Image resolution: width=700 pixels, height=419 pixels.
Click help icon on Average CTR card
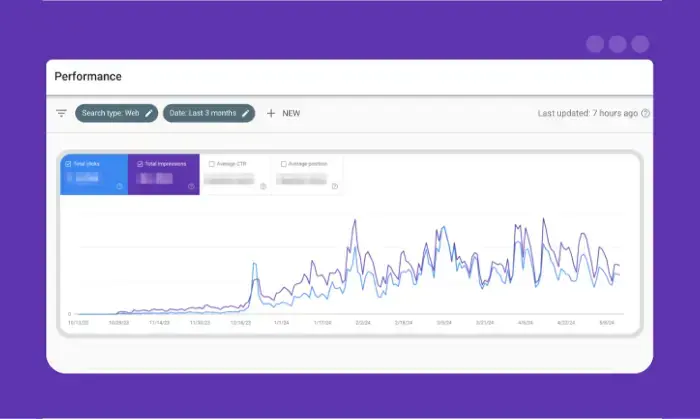263,186
